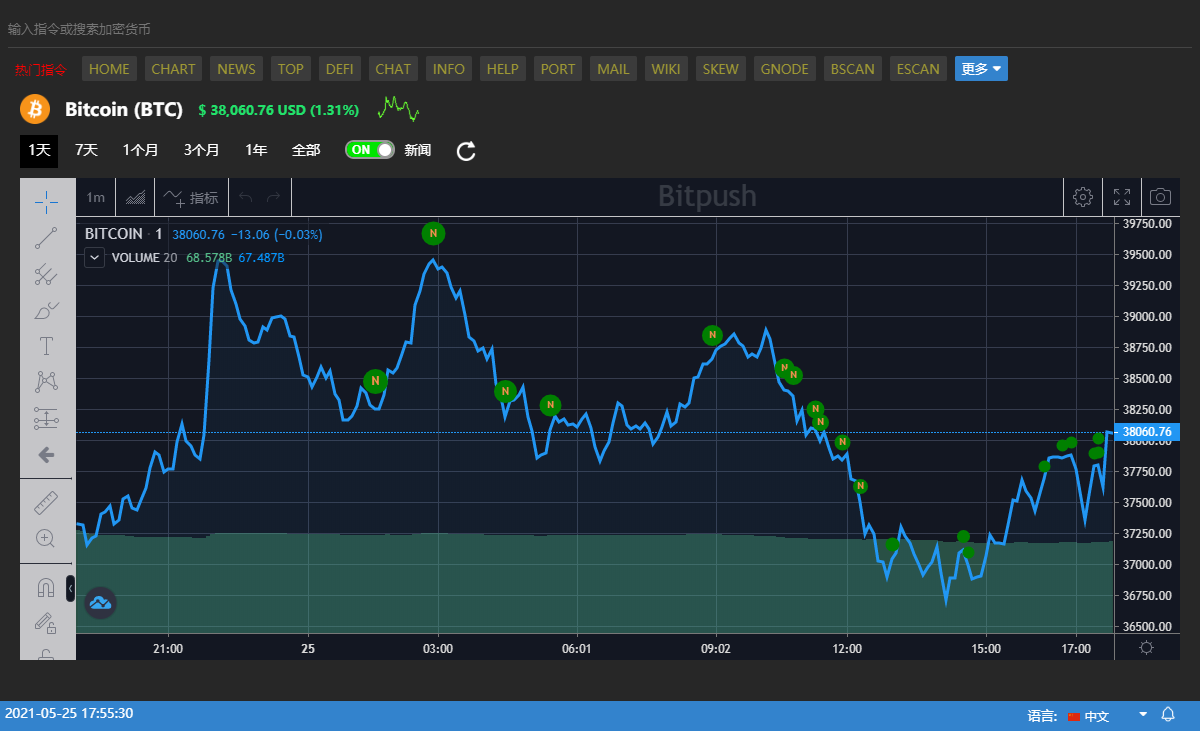Choose the brush drawing tool

(x=46, y=310)
